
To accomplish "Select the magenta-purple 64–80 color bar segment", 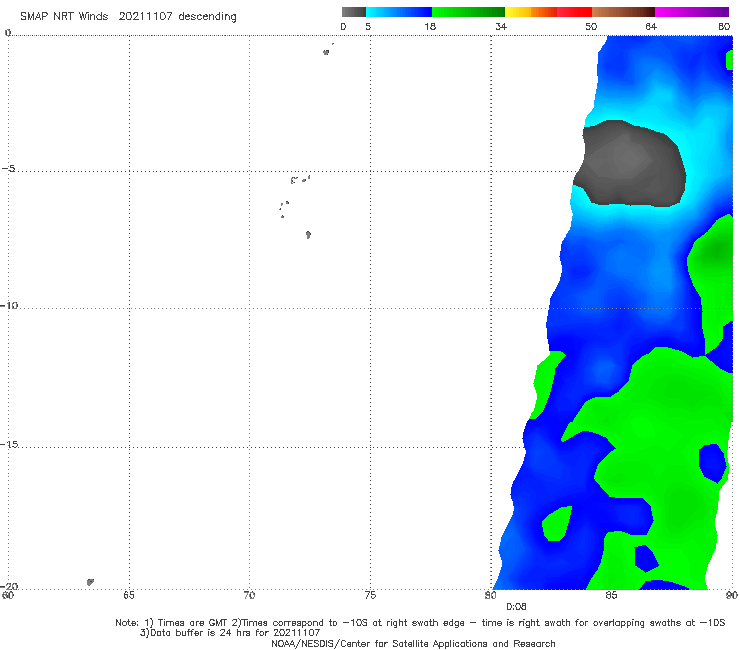I will tap(692, 12).
